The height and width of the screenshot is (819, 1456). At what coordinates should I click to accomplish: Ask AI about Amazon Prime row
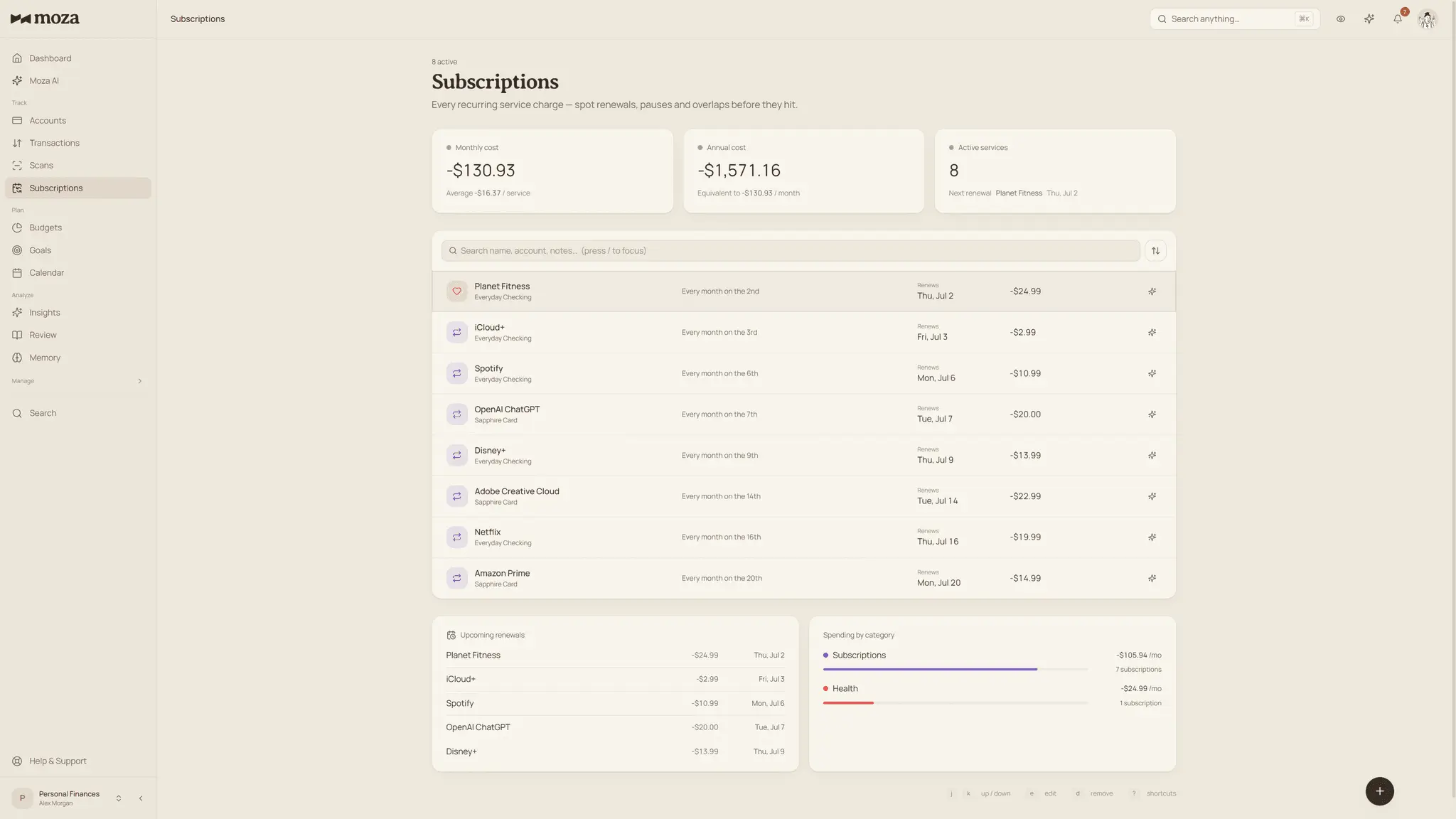(1152, 579)
